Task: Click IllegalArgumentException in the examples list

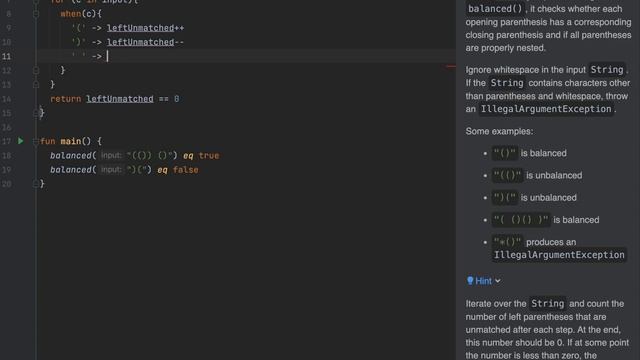Action: tap(559, 255)
